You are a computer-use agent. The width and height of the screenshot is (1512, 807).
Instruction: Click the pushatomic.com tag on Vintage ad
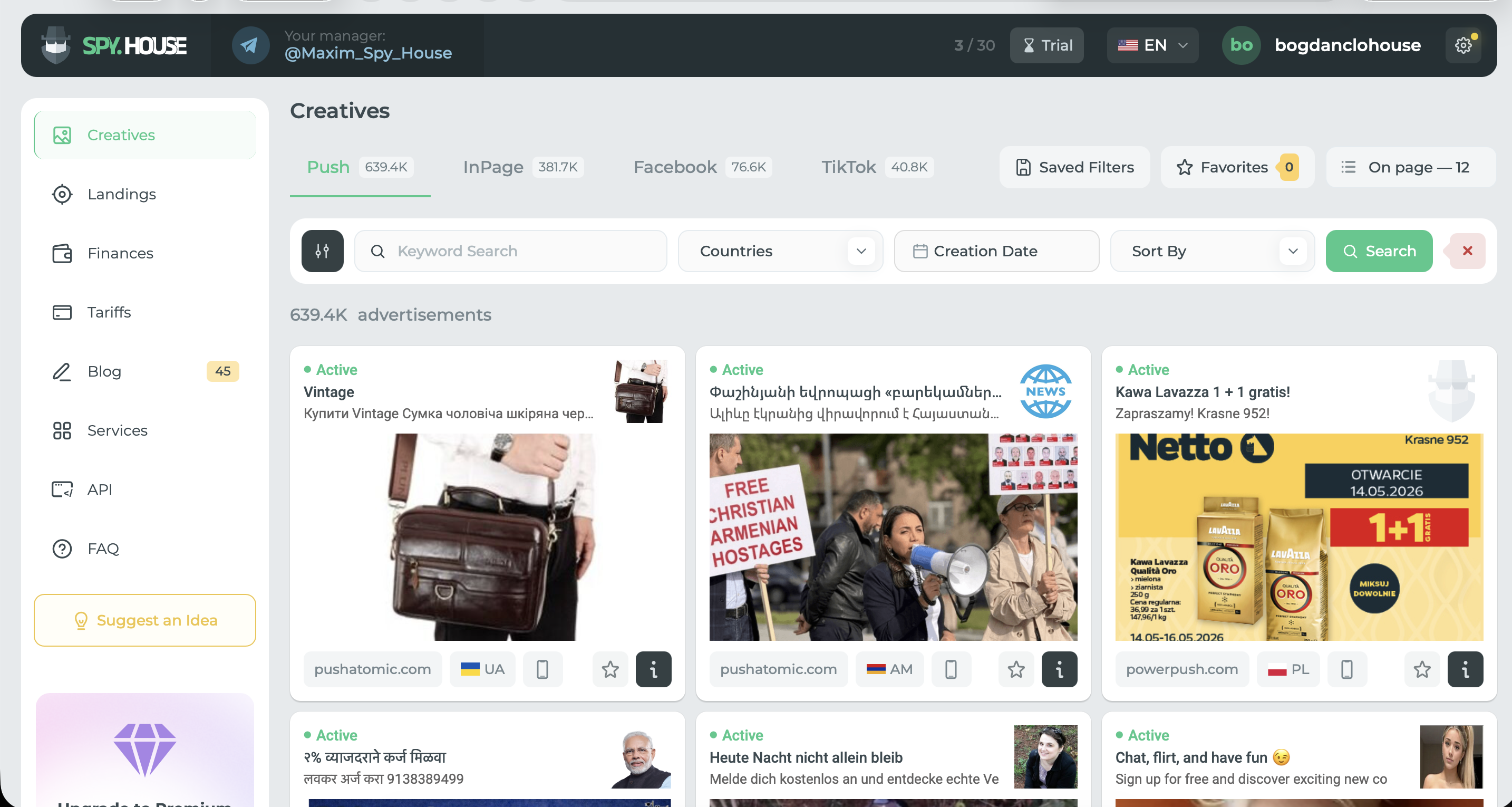coord(373,669)
